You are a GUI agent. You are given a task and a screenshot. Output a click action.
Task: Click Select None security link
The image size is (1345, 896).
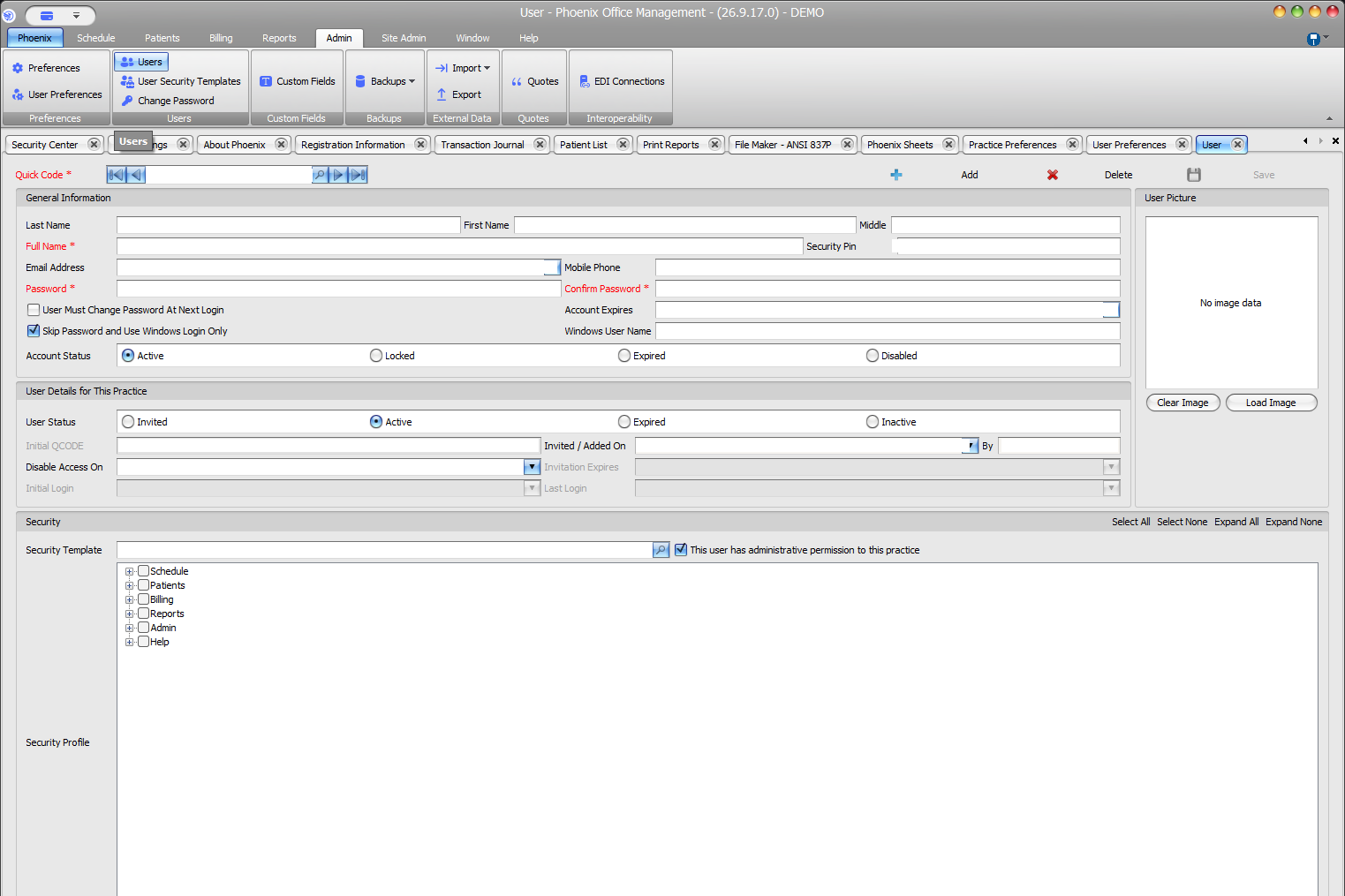[x=1182, y=522]
